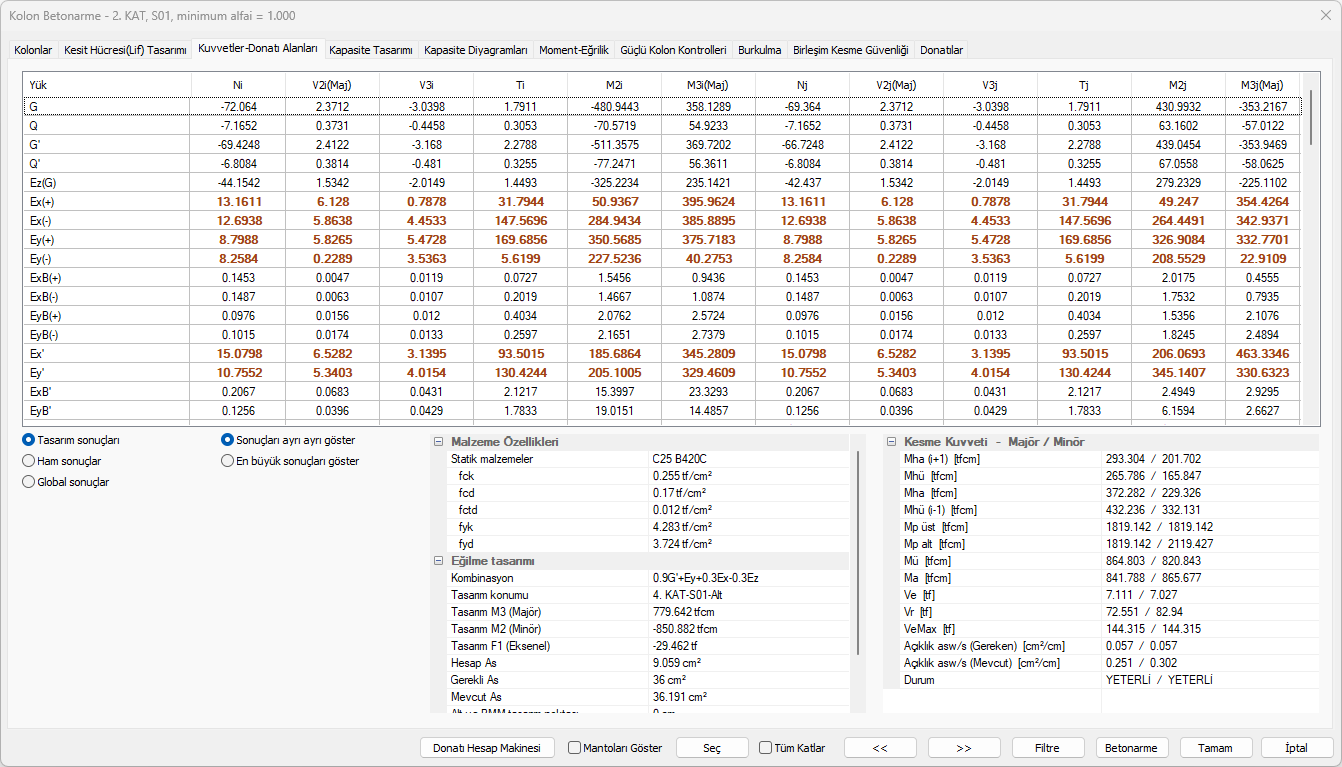
Task: Open the Donatılar tab
Action: (x=941, y=49)
